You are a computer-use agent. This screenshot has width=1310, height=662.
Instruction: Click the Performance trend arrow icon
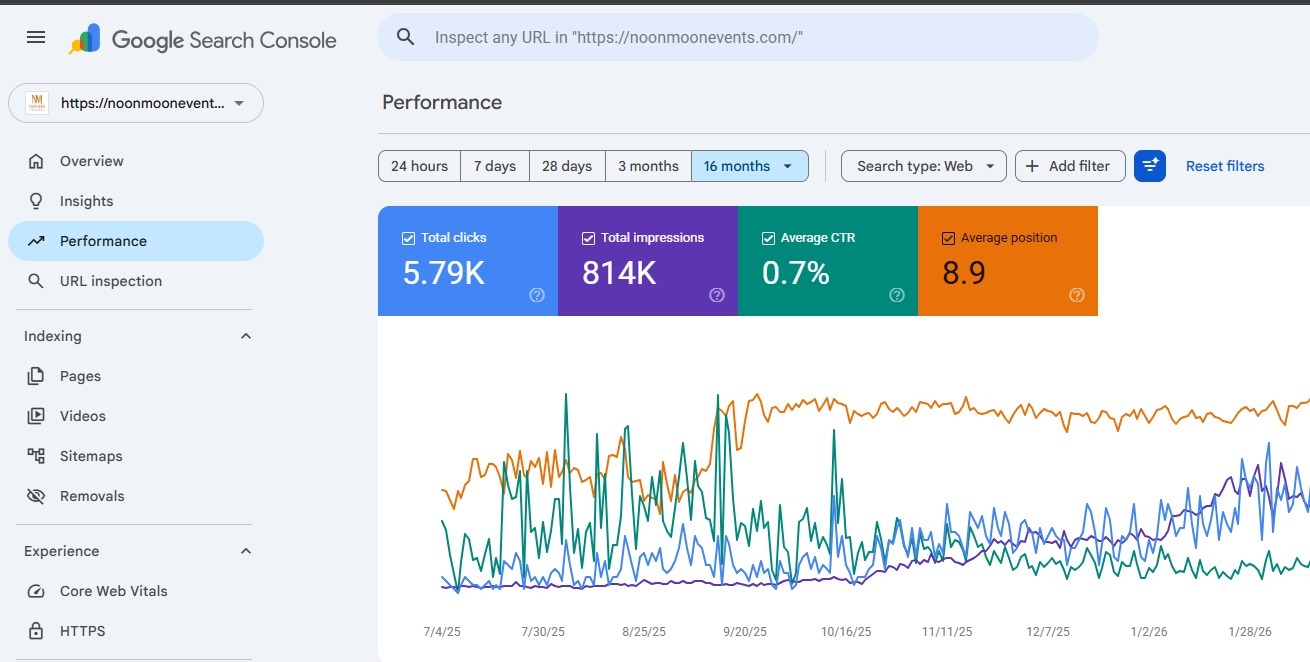[36, 241]
